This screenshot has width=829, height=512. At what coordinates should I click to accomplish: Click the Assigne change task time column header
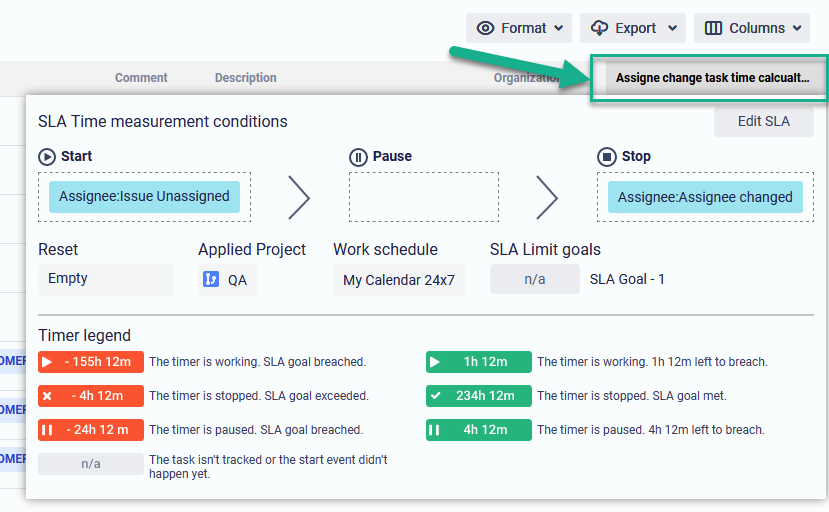pyautogui.click(x=711, y=78)
